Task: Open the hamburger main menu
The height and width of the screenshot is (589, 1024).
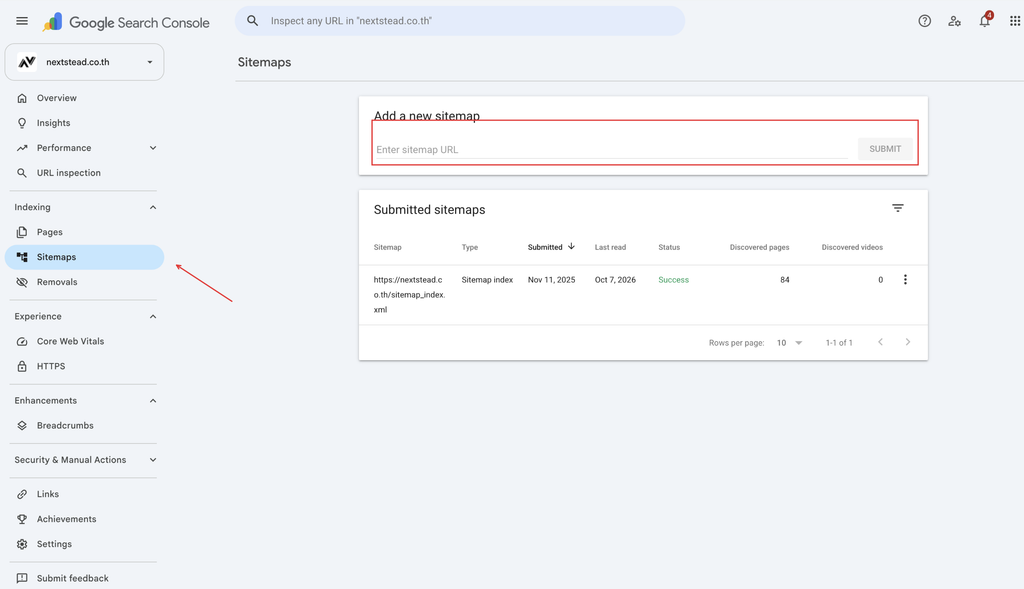Action: click(22, 21)
